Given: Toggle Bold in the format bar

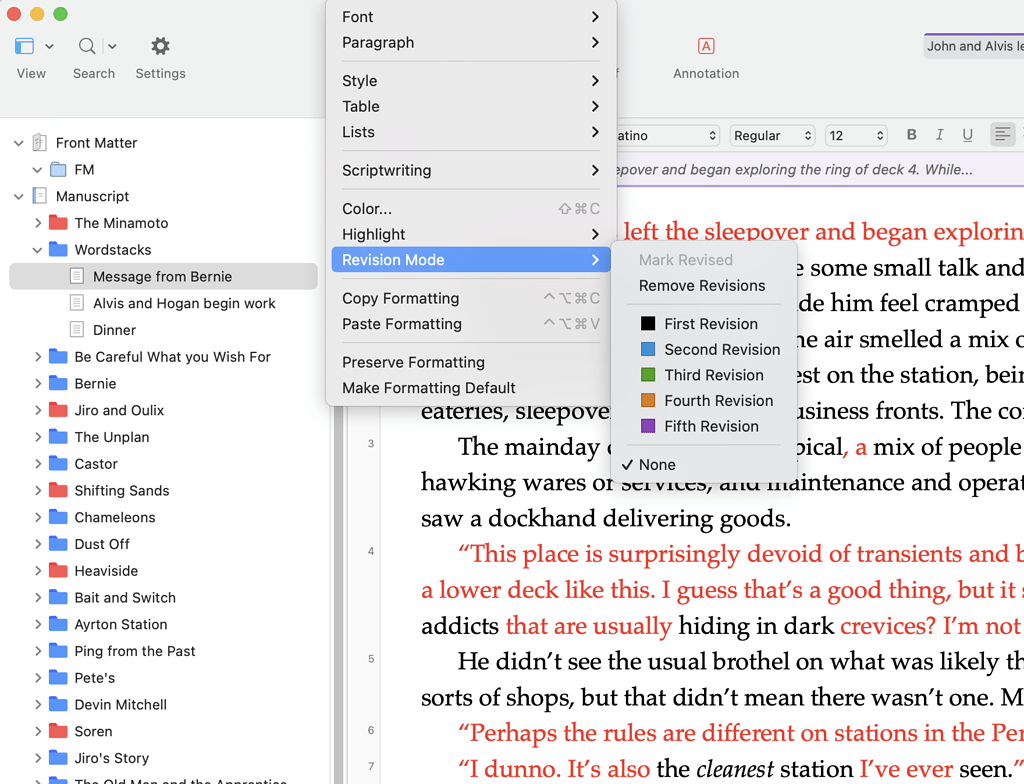Looking at the screenshot, I should [911, 134].
